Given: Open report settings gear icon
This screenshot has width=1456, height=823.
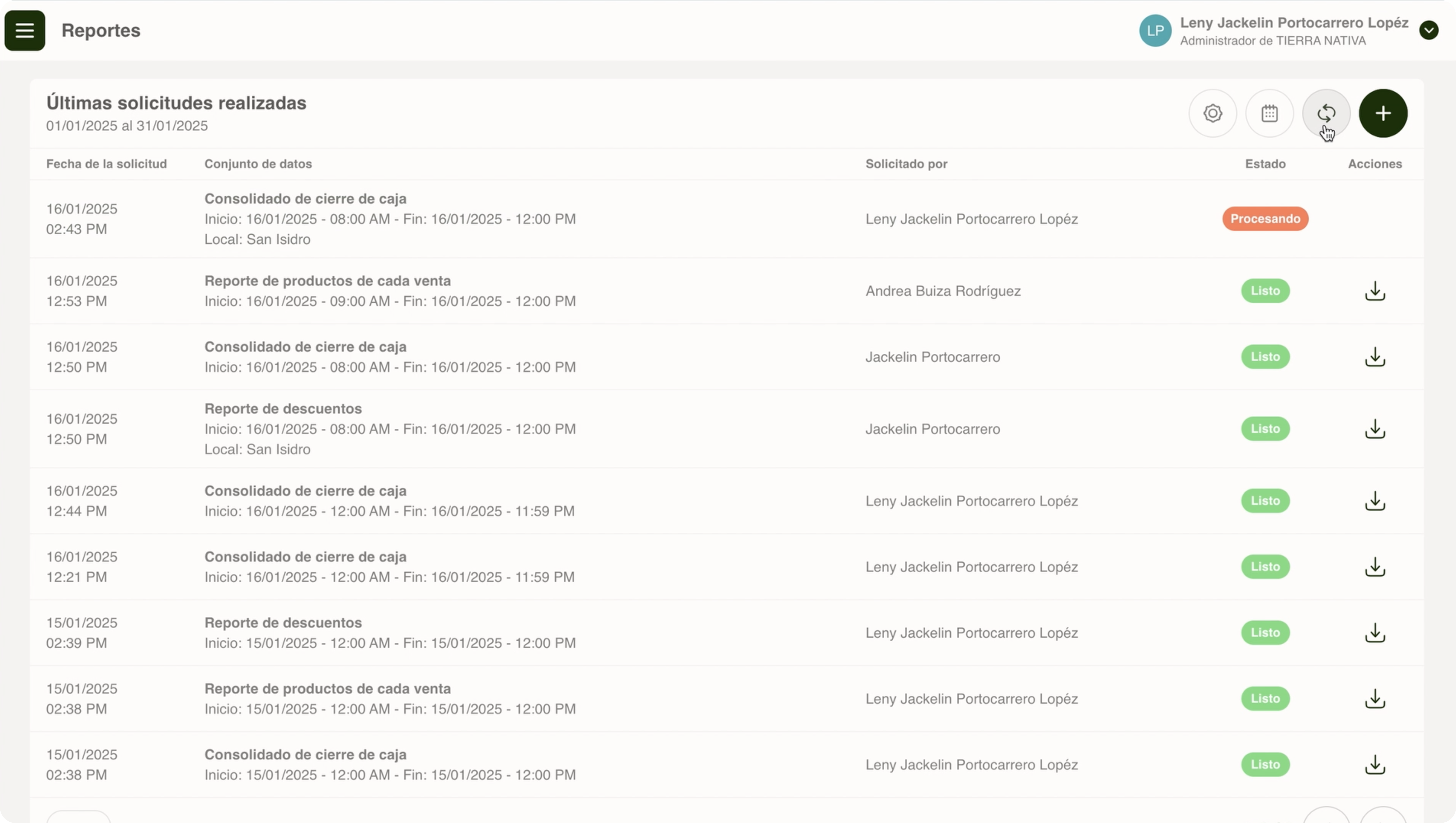Looking at the screenshot, I should click(1212, 113).
